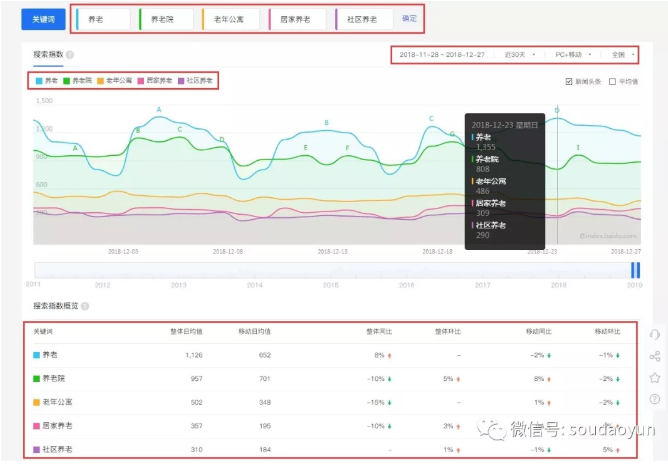Screen dimensions: 668x466
Task: Enable the 平均值 checkbox
Action: 612,81
